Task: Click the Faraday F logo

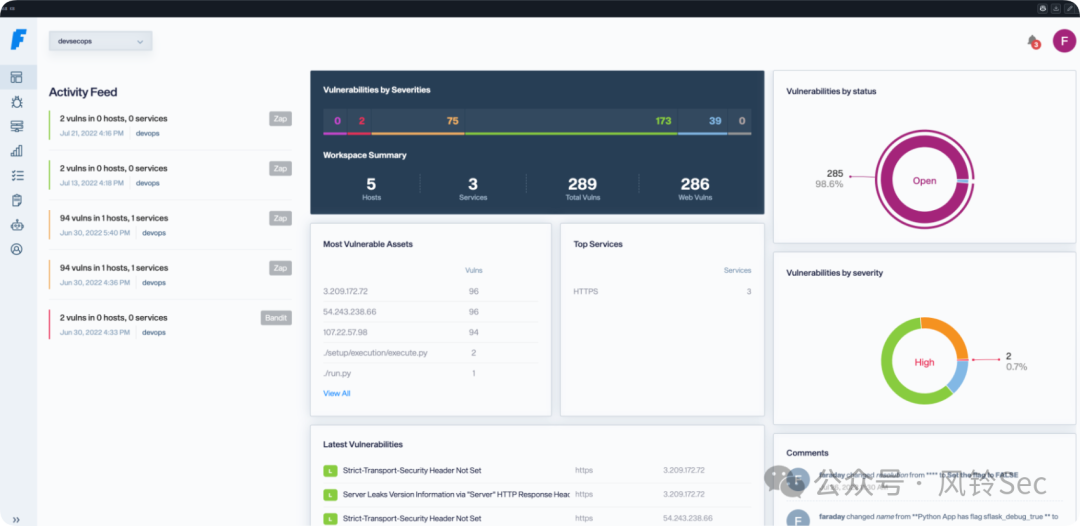Action: [x=17, y=40]
